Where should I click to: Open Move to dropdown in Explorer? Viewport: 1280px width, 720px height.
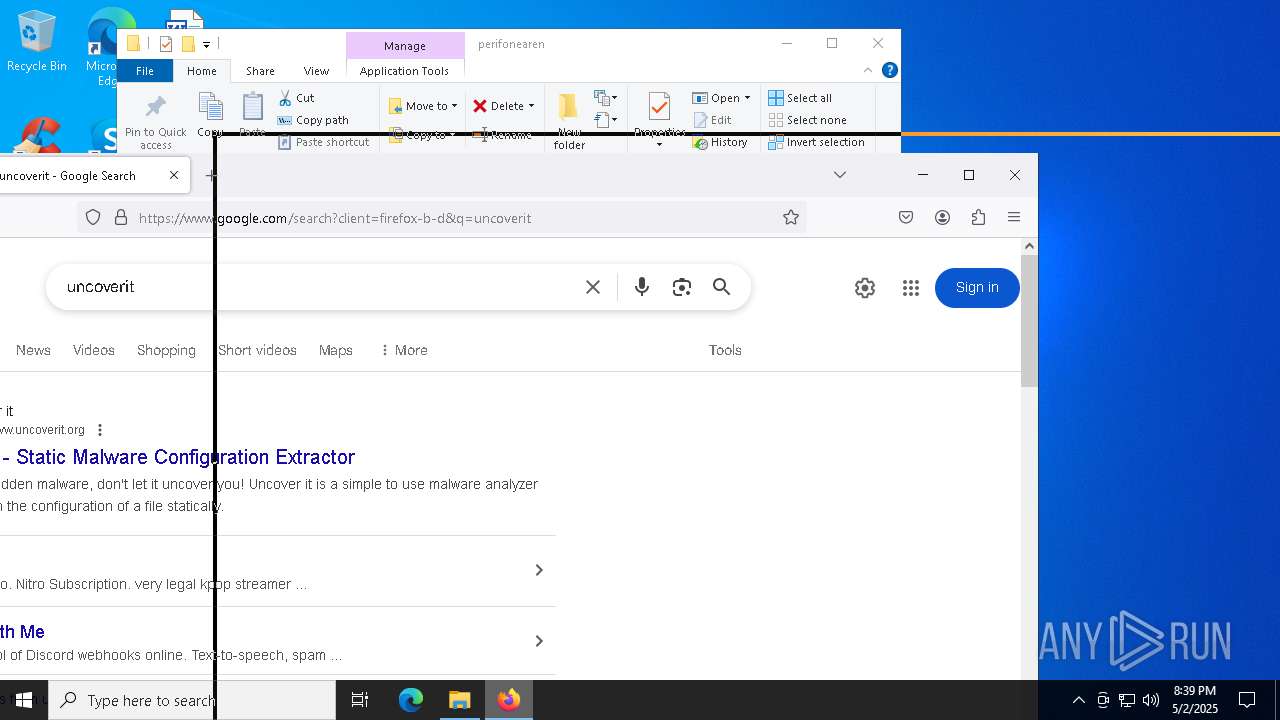click(x=422, y=106)
